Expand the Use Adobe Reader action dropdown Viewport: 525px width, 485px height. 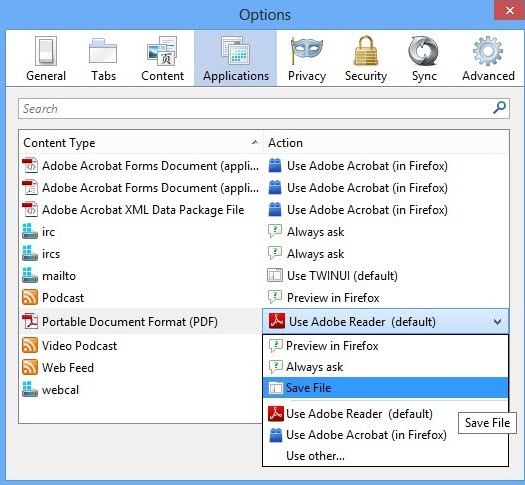pos(385,322)
